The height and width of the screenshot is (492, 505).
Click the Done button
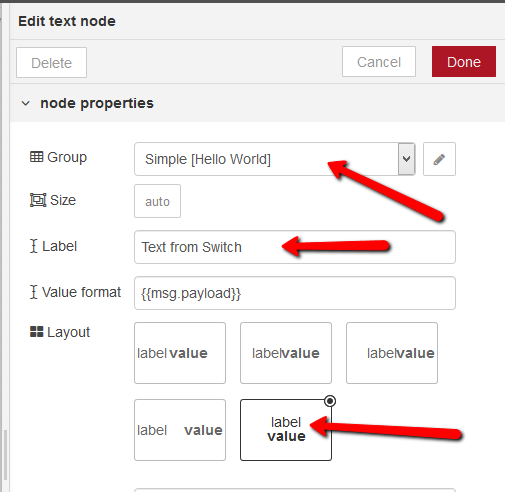(x=464, y=62)
